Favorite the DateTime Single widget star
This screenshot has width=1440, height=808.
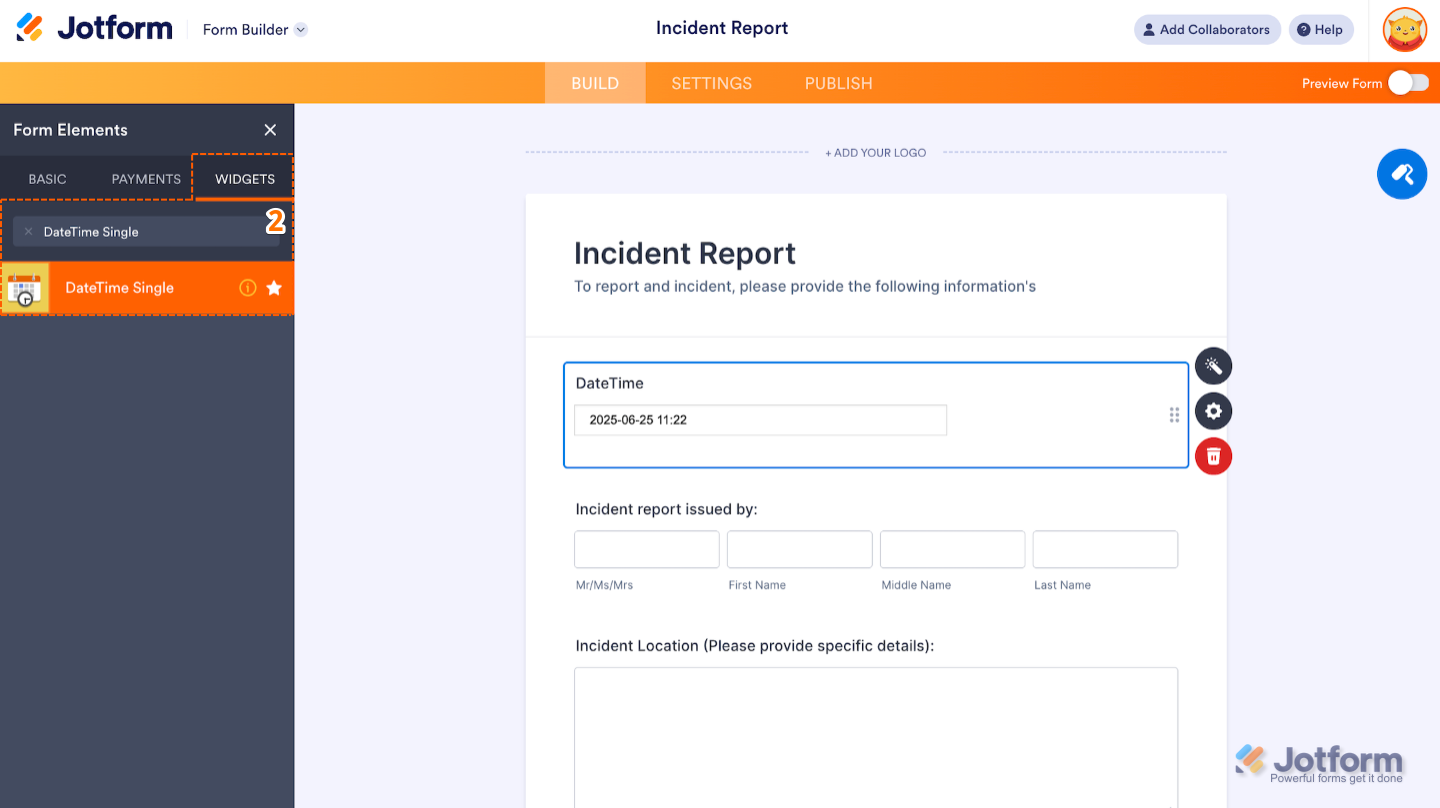(x=274, y=288)
